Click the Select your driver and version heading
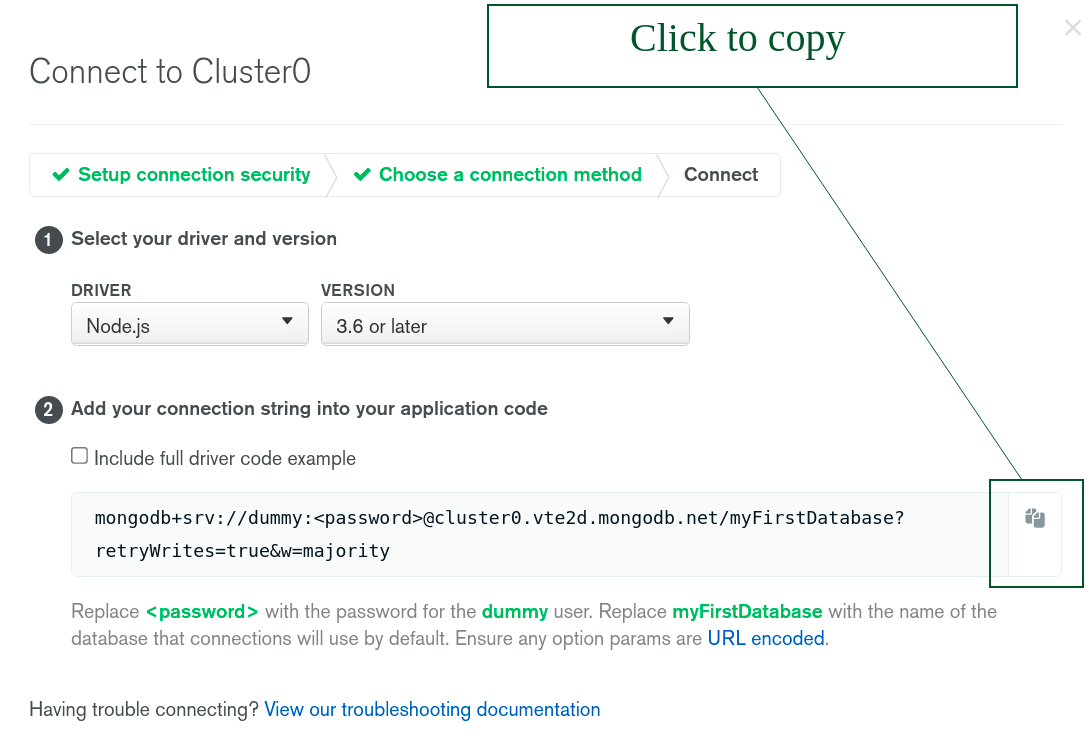The height and width of the screenshot is (750, 1089). pos(204,239)
